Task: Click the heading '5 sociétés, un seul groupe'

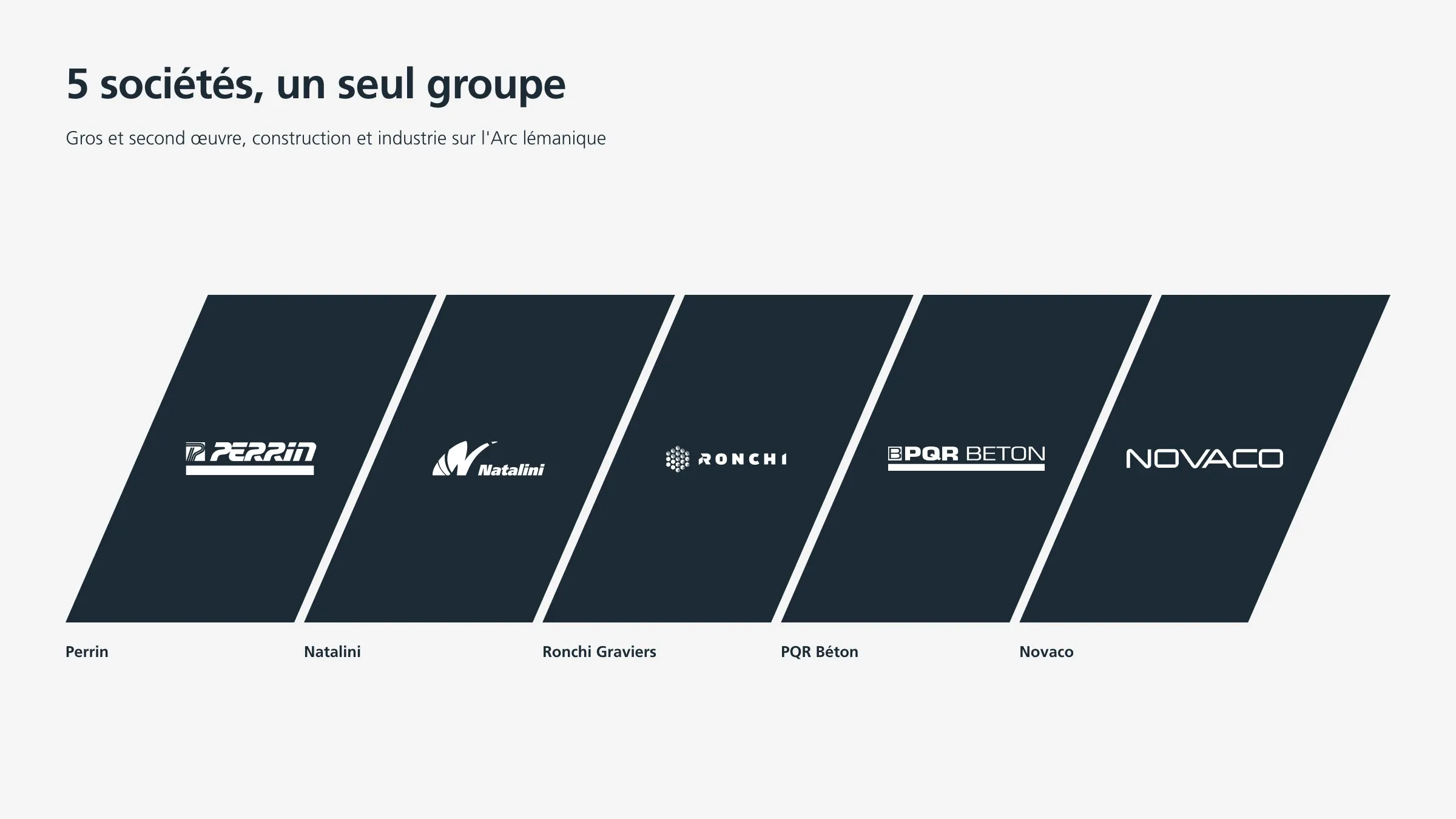Action: pos(315,85)
